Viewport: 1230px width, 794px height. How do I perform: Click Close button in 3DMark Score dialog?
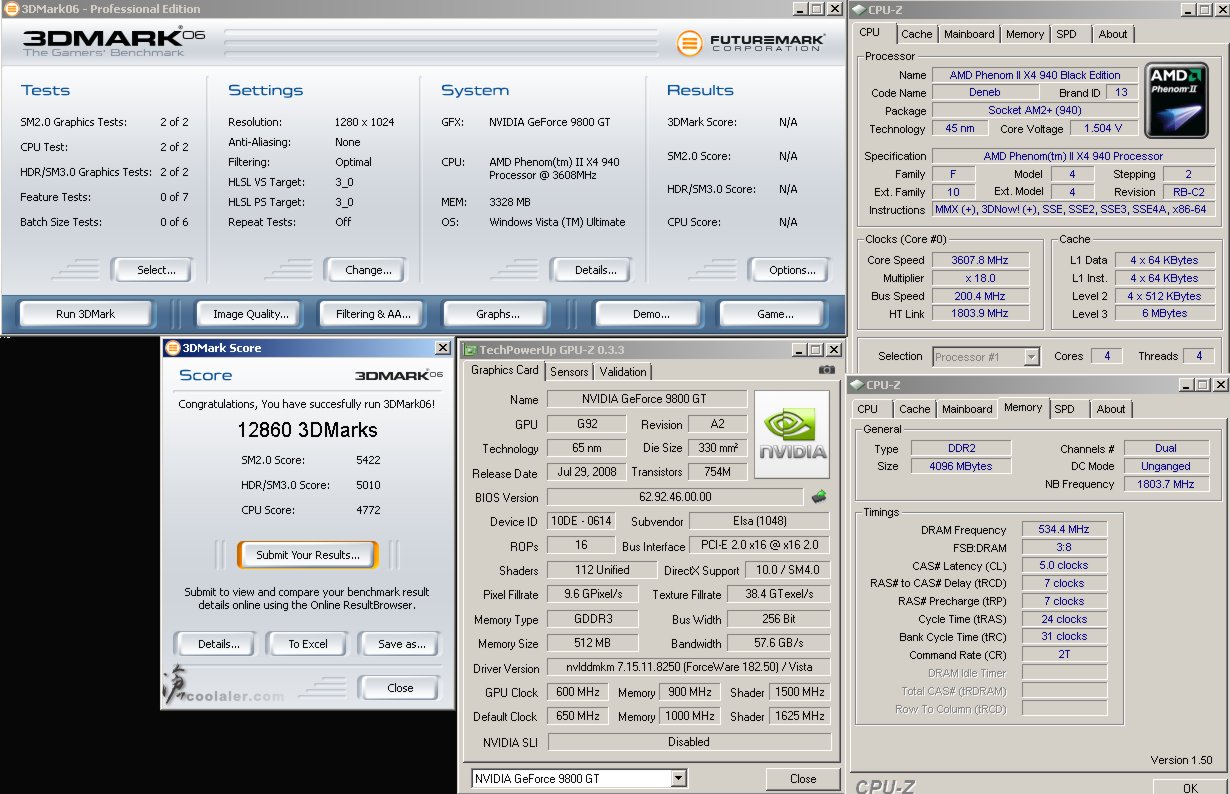pyautogui.click(x=400, y=688)
